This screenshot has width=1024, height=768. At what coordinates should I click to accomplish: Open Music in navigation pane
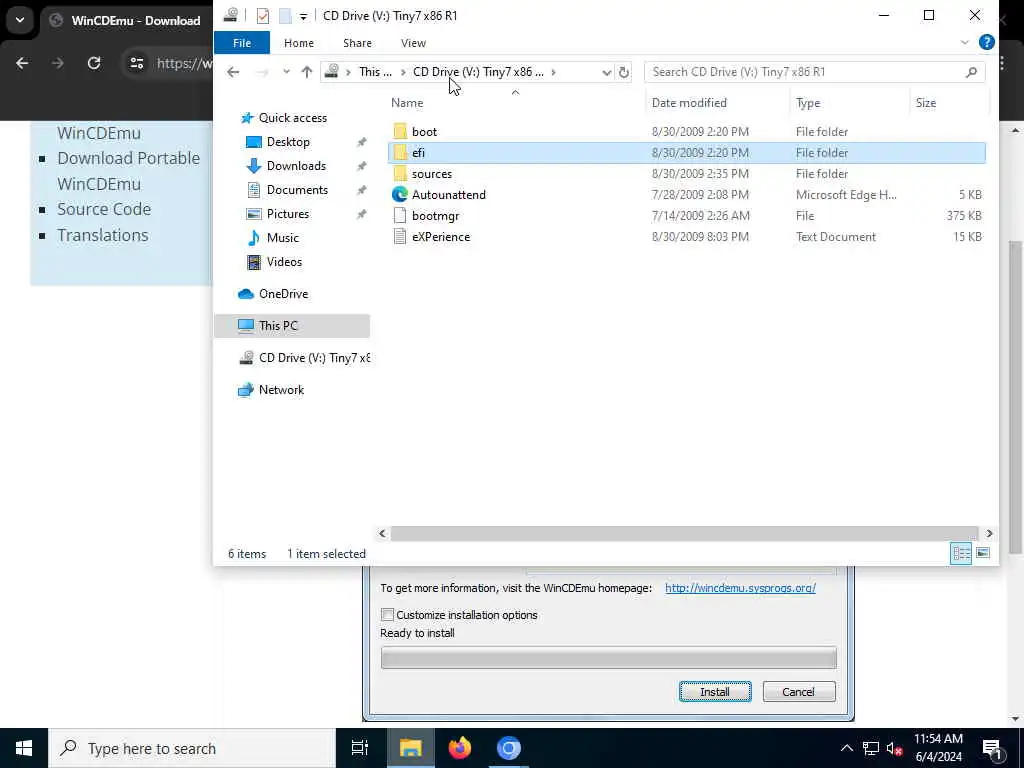[x=282, y=238]
